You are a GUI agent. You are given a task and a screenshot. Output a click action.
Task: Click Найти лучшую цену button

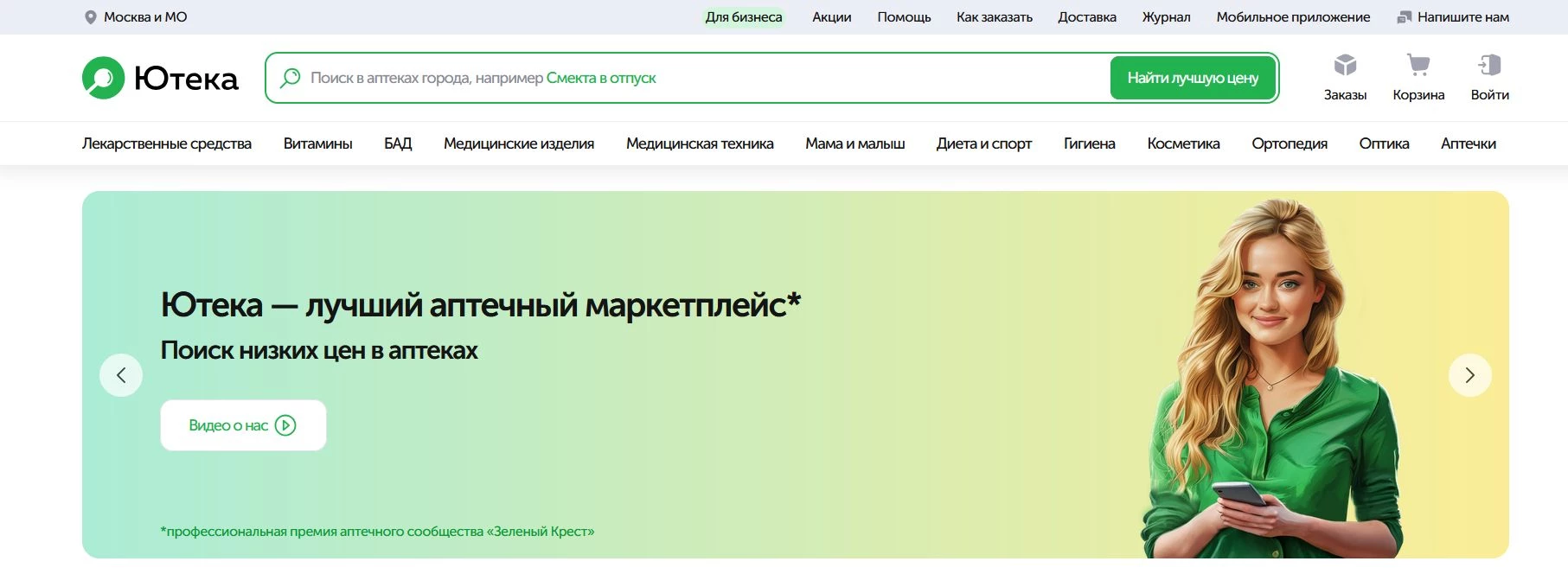pyautogui.click(x=1193, y=78)
